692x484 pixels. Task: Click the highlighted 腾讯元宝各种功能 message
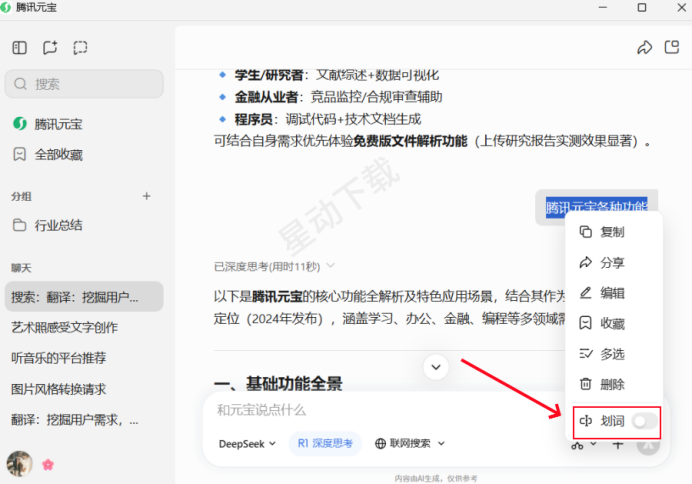click(597, 207)
